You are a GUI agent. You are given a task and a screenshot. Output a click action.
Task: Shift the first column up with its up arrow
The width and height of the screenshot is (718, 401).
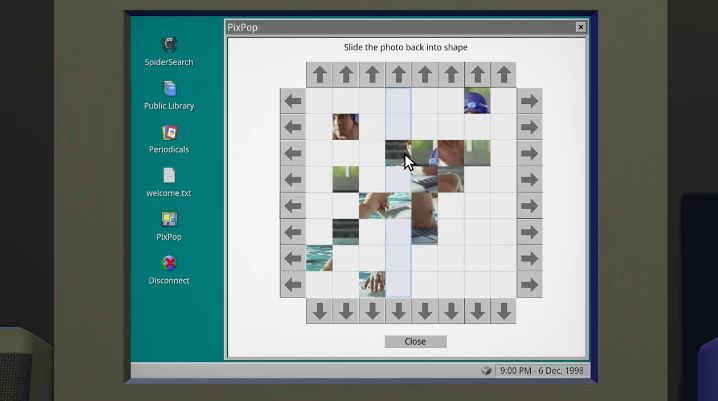tap(320, 75)
